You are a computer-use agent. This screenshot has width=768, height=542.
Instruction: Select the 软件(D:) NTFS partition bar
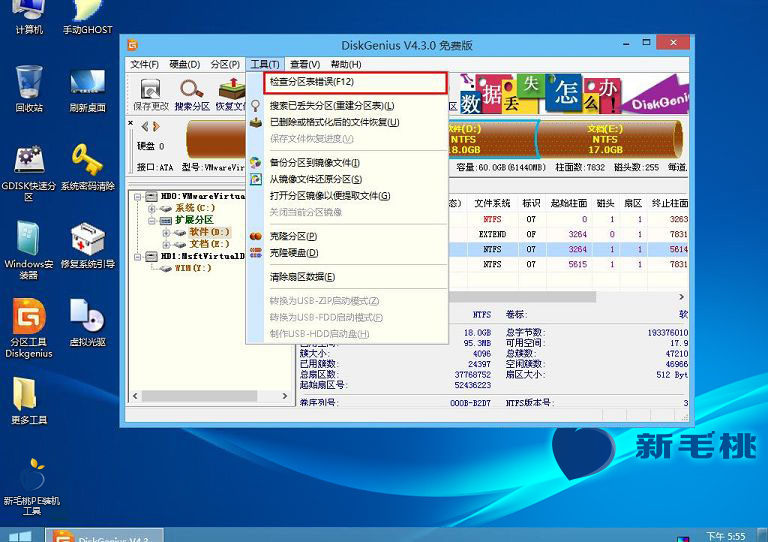(492, 140)
